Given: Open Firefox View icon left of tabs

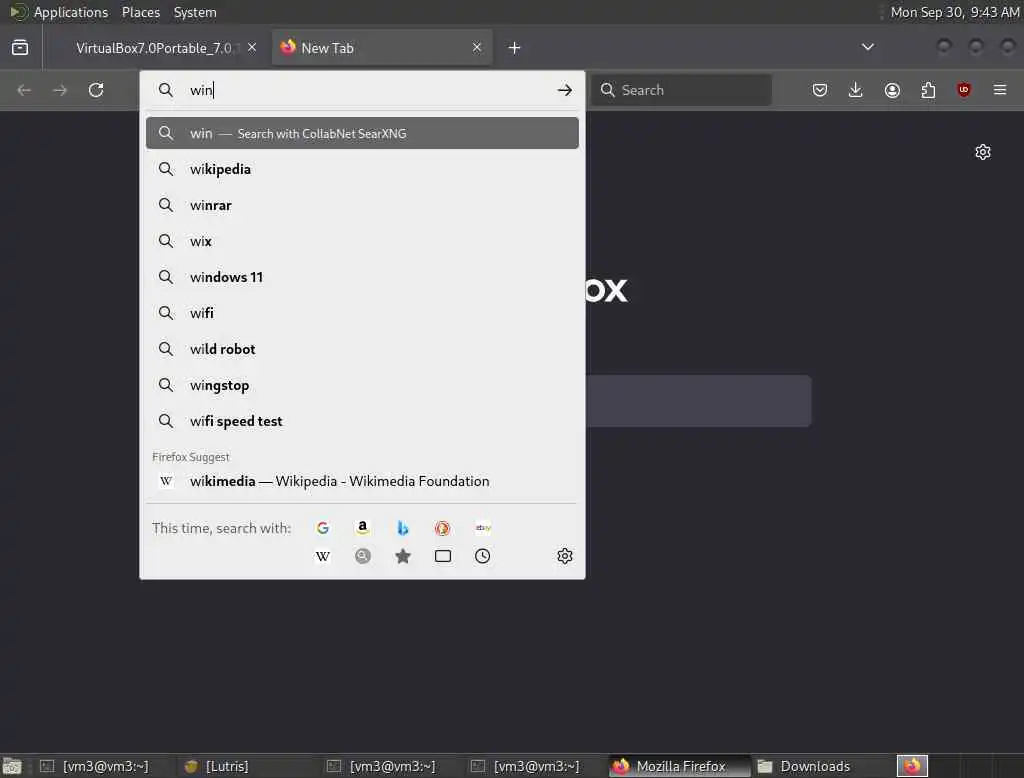Looking at the screenshot, I should pyautogui.click(x=20, y=47).
